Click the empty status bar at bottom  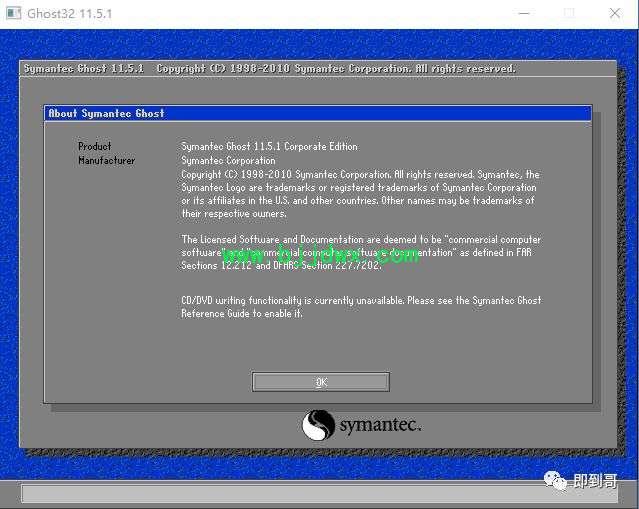click(320, 494)
